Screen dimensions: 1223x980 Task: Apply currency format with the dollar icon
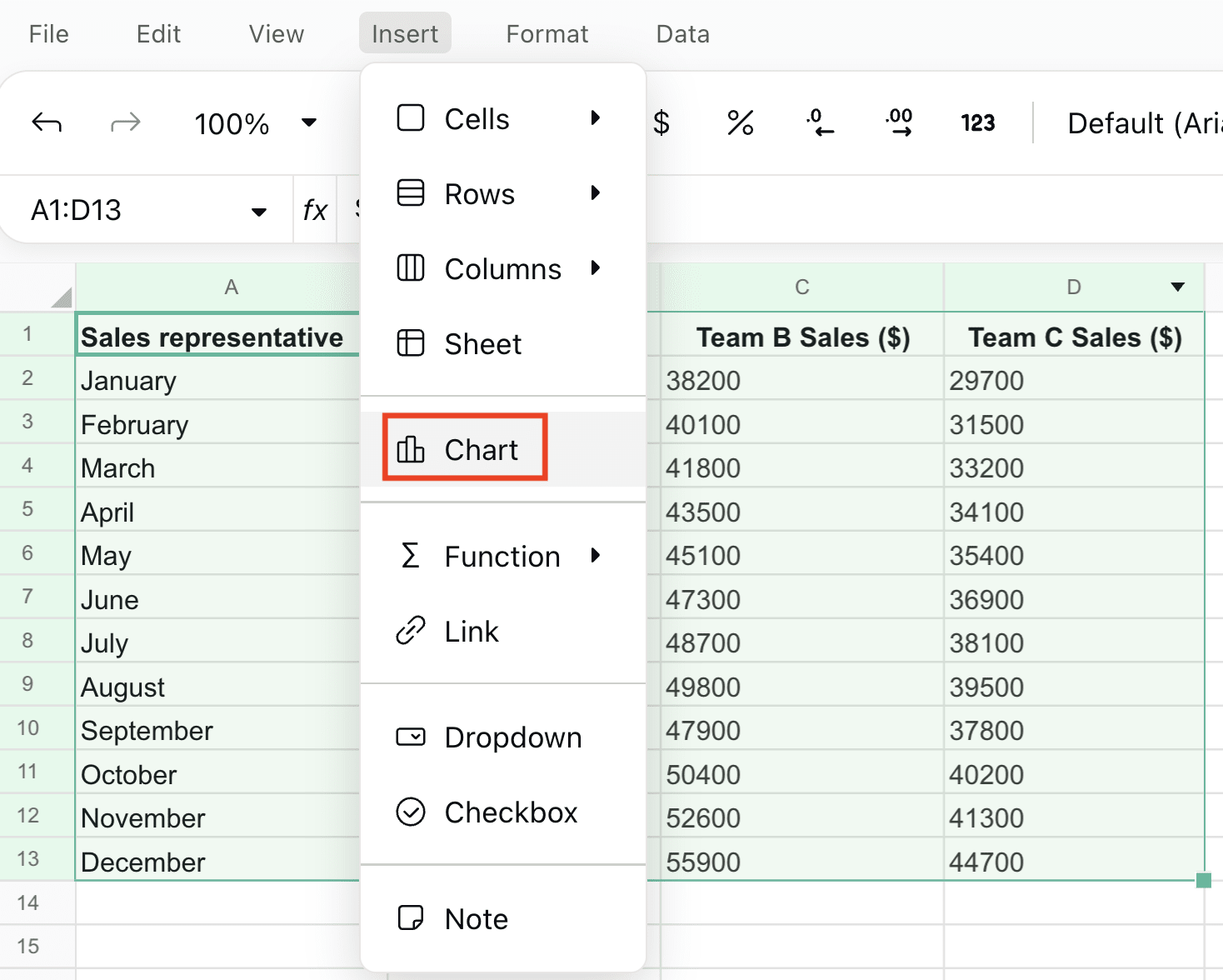pos(662,122)
